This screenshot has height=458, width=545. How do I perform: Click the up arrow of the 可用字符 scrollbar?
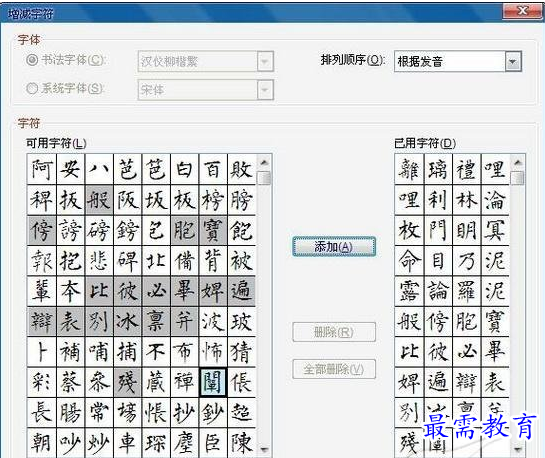[265, 162]
